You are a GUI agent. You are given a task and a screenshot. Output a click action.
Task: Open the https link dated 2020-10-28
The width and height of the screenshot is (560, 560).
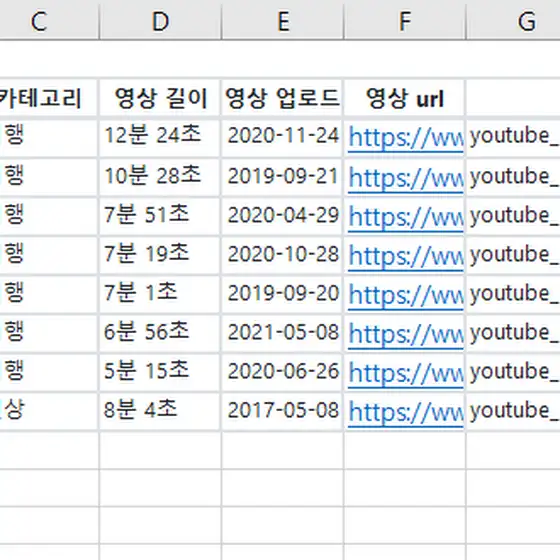tap(405, 256)
